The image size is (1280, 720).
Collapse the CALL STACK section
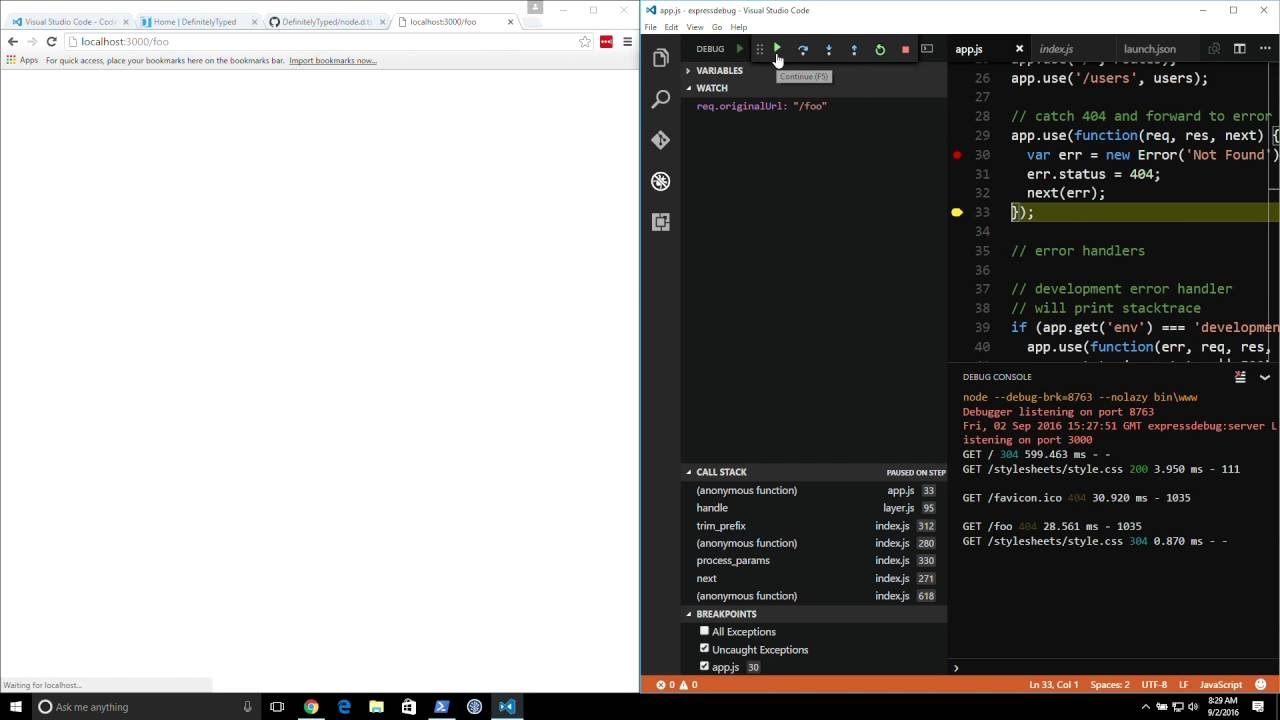click(x=721, y=472)
